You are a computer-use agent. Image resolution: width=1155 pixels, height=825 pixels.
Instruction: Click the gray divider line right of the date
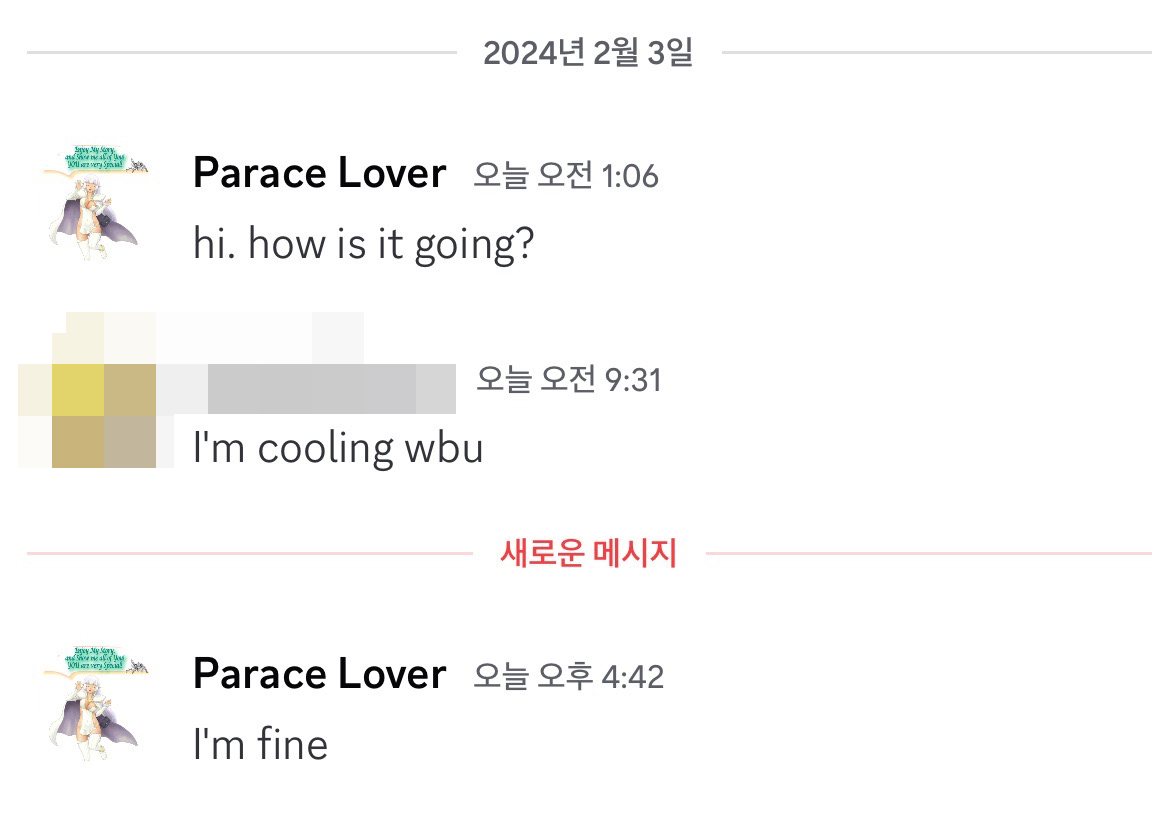[x=935, y=52]
